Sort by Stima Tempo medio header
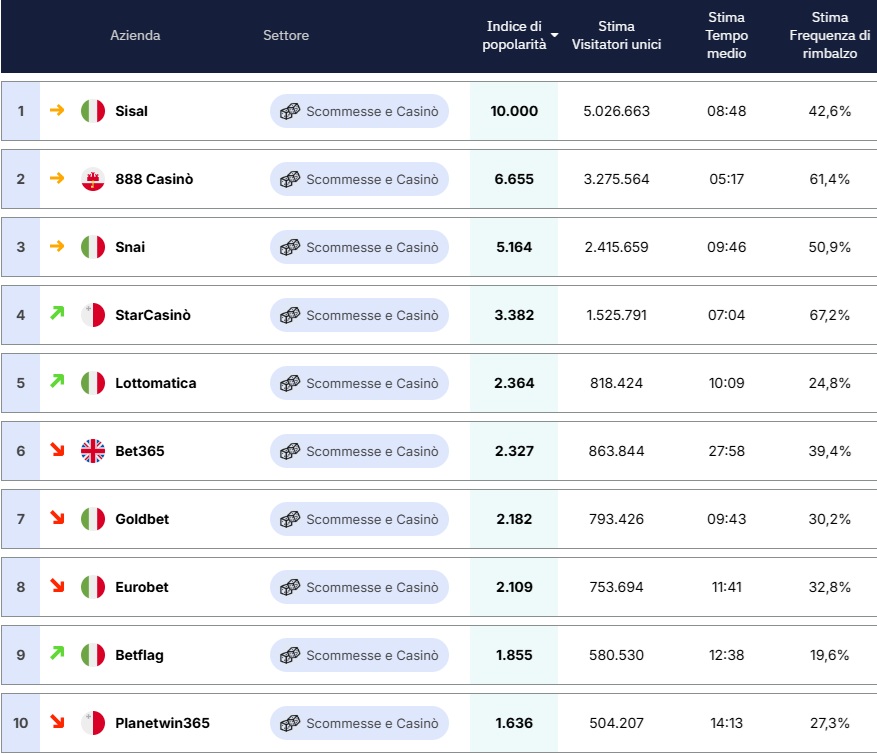877x754 pixels. (x=726, y=35)
